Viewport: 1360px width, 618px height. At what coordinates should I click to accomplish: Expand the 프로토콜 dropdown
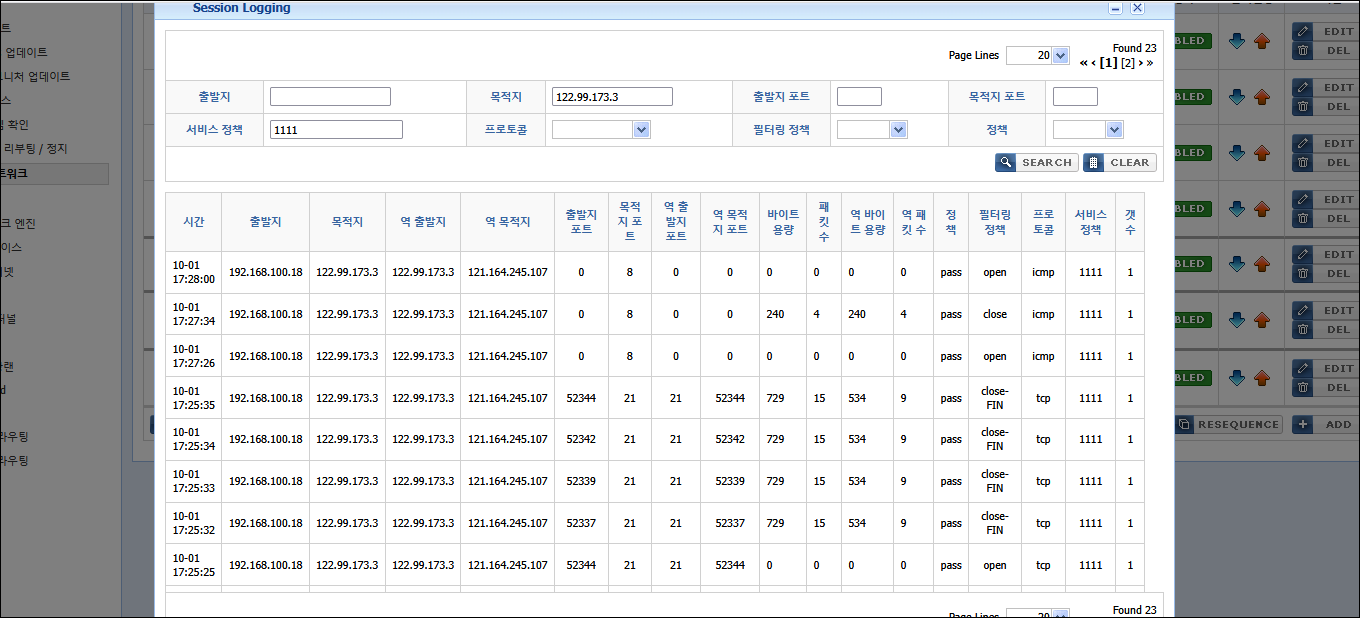tap(641, 130)
